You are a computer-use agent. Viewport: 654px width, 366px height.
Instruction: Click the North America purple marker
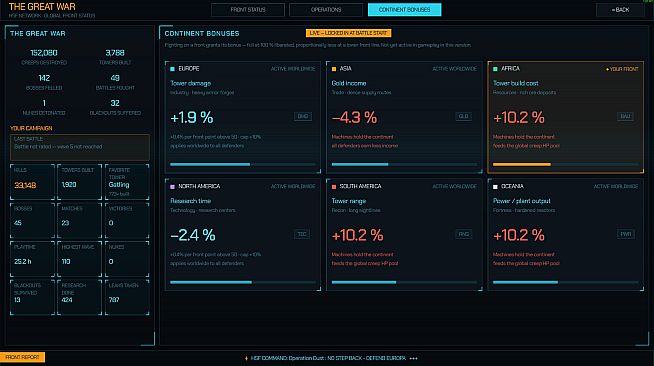(172, 187)
